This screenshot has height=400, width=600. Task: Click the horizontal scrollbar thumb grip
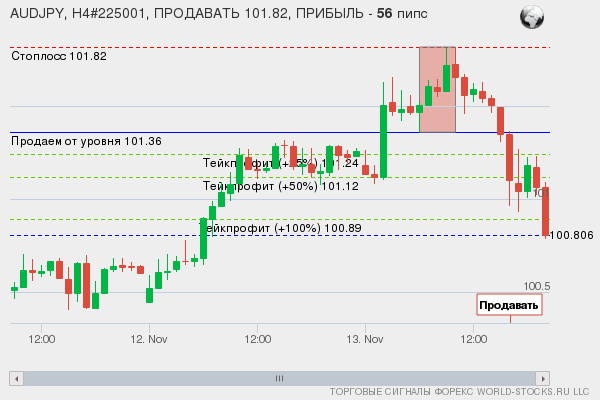point(279,378)
